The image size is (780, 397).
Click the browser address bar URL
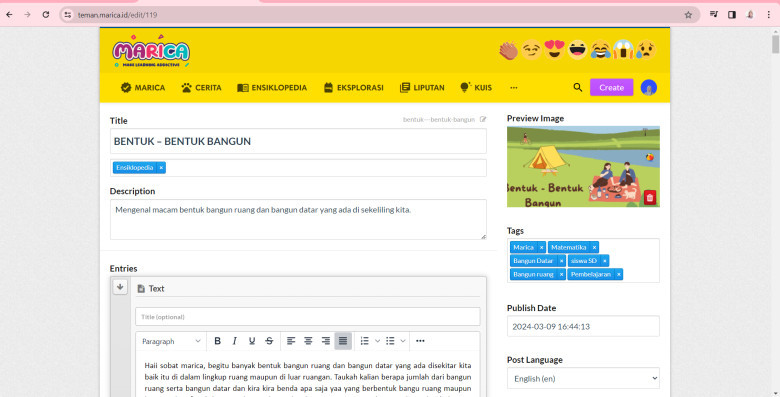[x=117, y=15]
